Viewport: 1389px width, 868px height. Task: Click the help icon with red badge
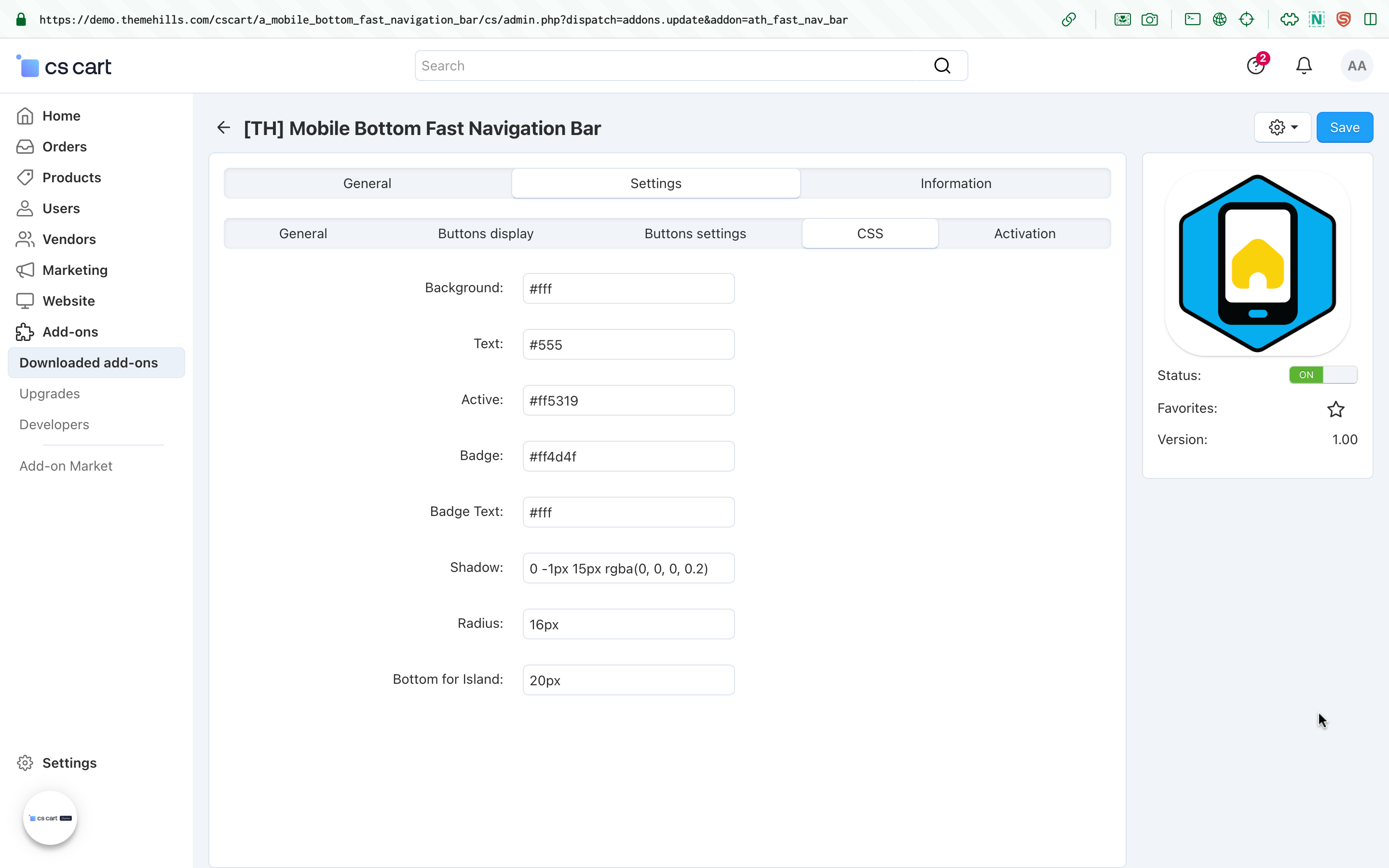click(x=1255, y=66)
